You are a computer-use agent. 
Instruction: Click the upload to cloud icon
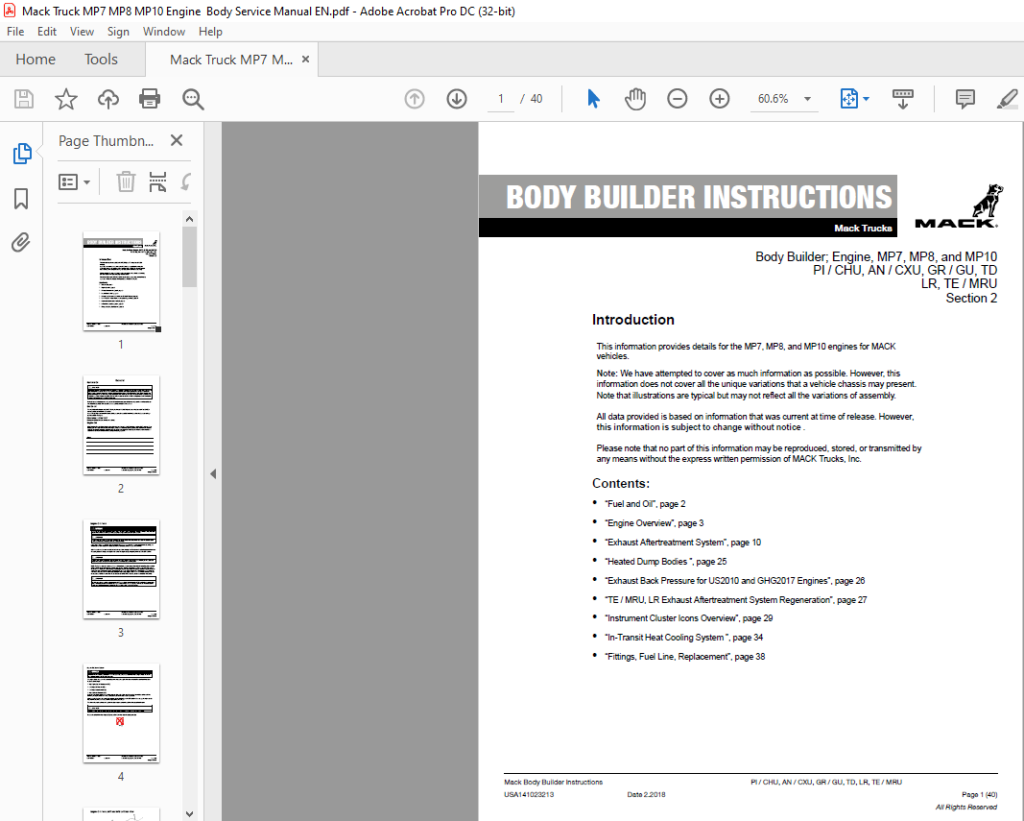(108, 99)
